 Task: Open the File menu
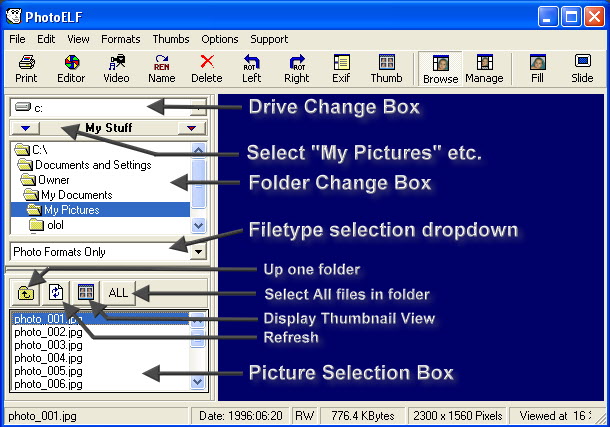point(17,39)
